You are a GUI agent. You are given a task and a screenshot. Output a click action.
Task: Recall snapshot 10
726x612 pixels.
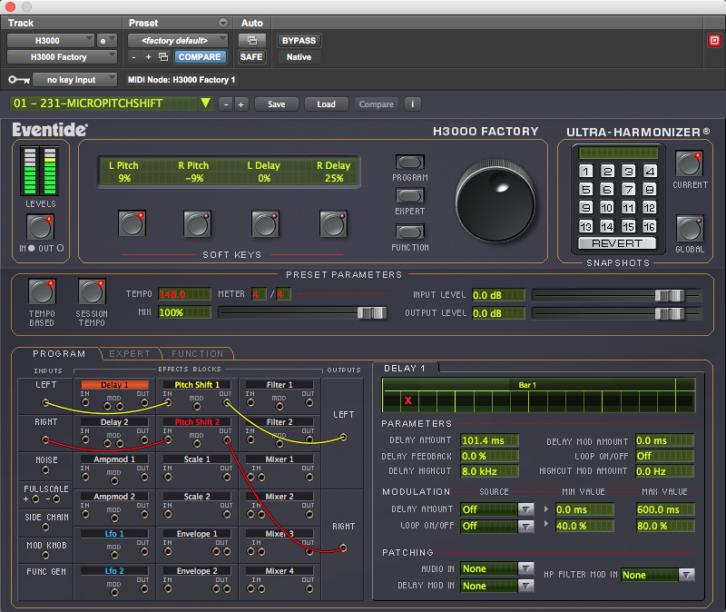point(607,208)
